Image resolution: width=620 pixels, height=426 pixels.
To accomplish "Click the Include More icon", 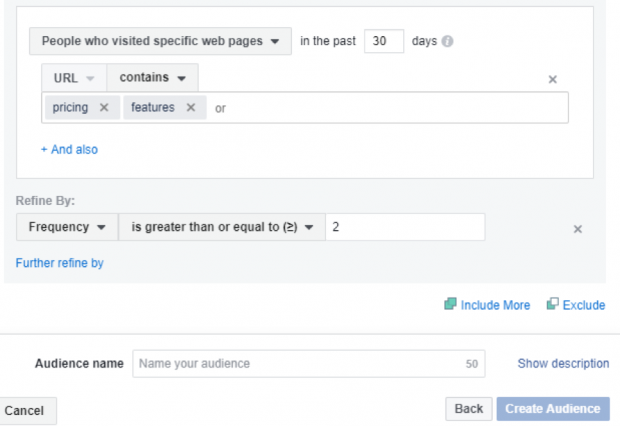I will 450,305.
